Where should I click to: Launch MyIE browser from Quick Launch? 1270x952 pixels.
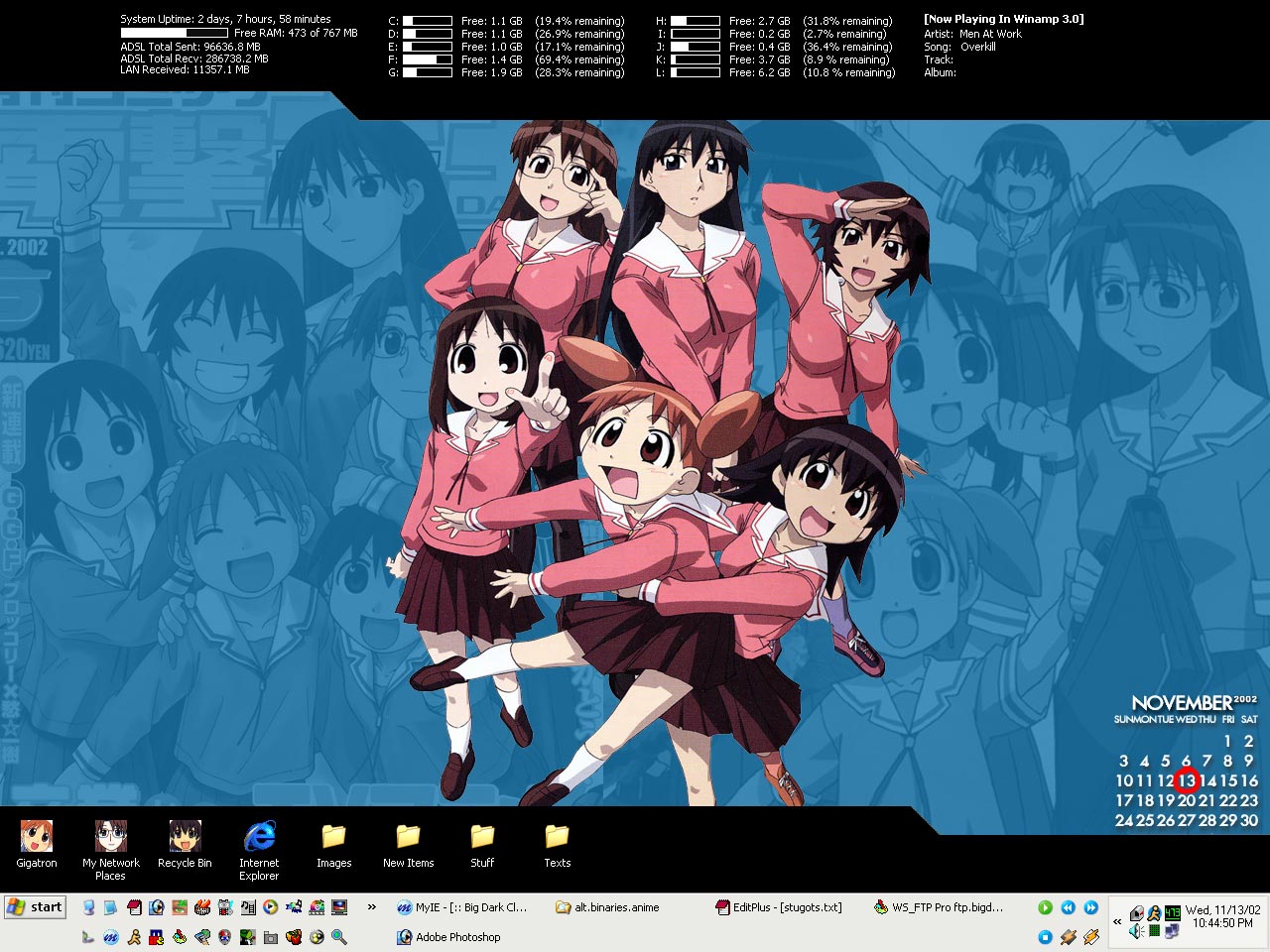point(111,937)
